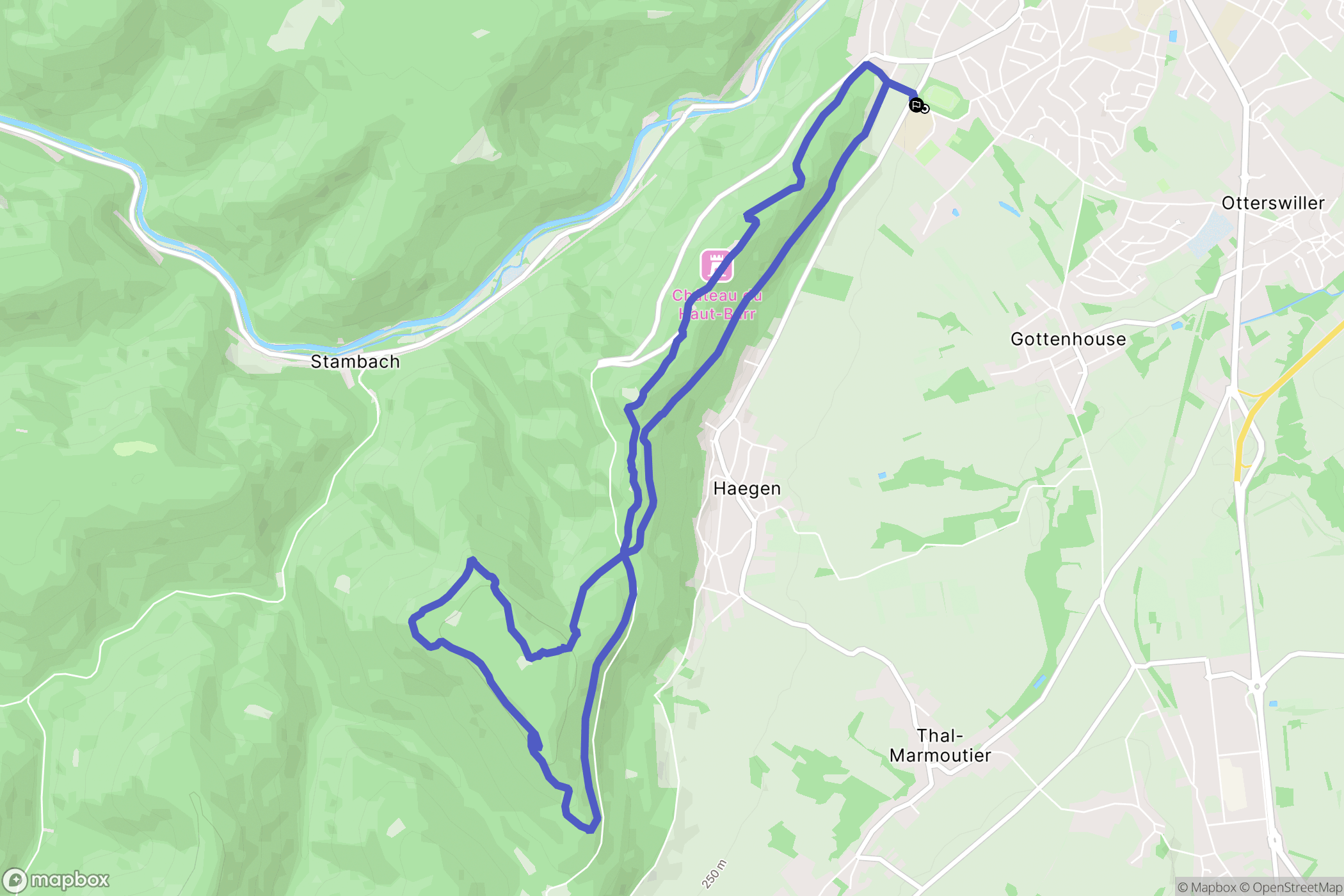Click the Otterswiller place label

(1273, 203)
